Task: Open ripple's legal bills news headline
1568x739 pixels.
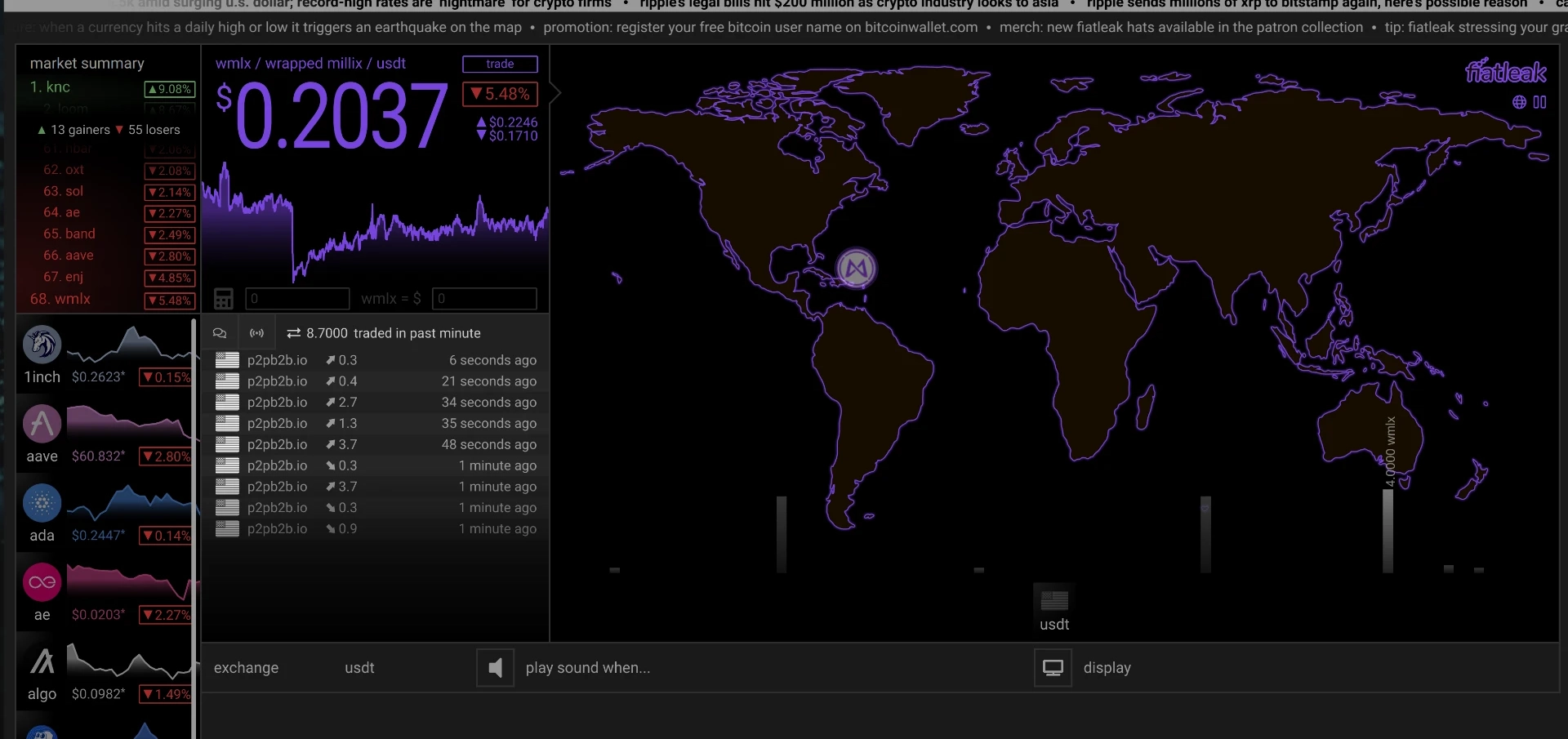Action: coord(849,4)
